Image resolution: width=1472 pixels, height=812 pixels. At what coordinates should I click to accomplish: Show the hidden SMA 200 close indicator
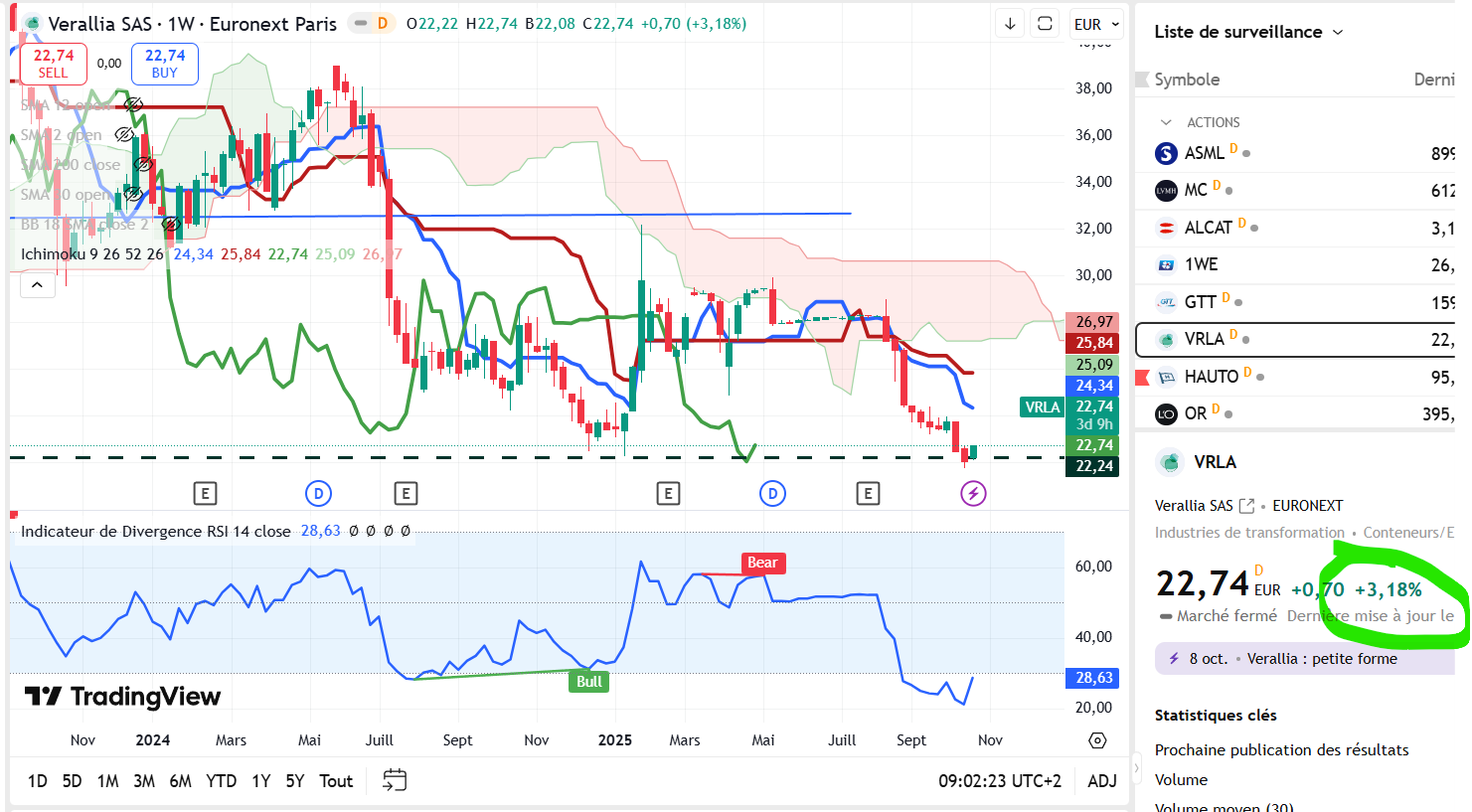click(x=143, y=165)
